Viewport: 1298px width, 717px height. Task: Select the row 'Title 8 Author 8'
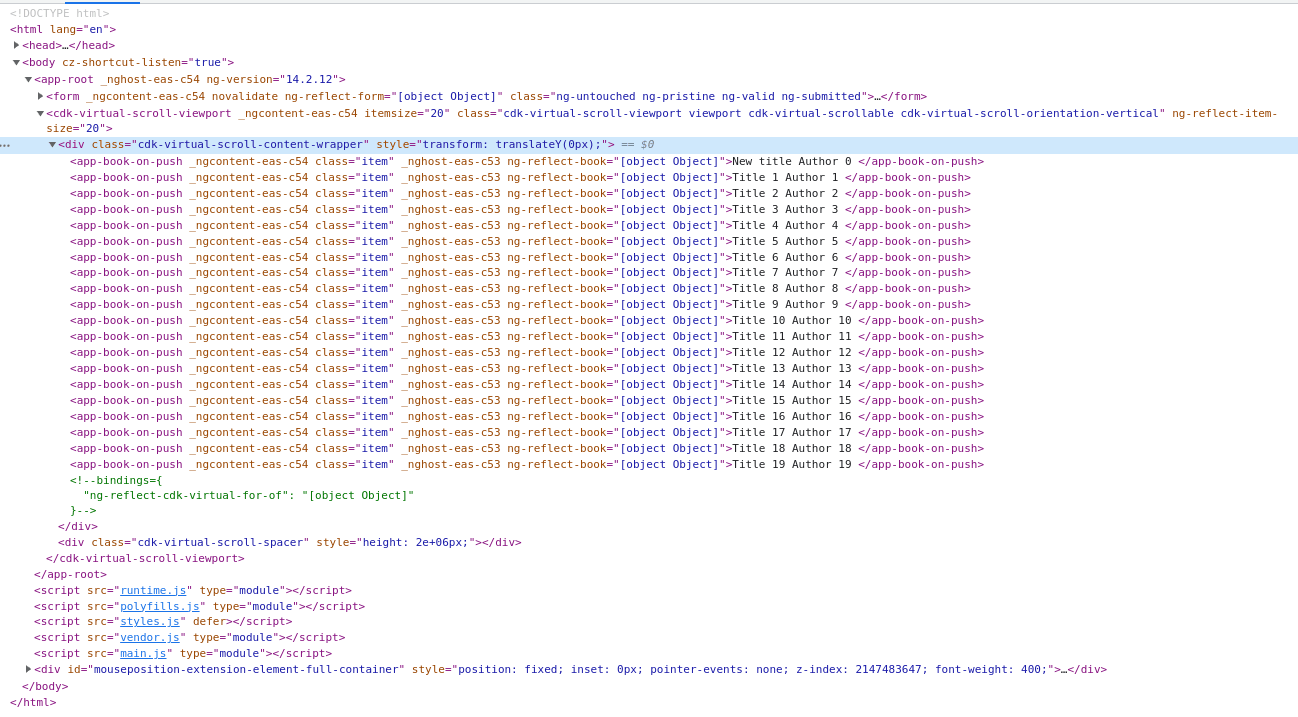tap(520, 288)
